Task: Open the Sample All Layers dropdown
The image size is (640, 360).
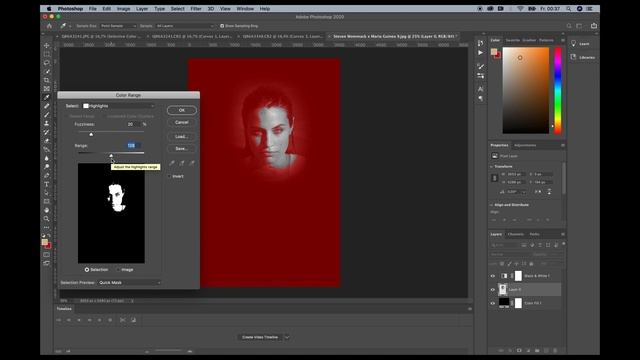Action: (x=184, y=26)
